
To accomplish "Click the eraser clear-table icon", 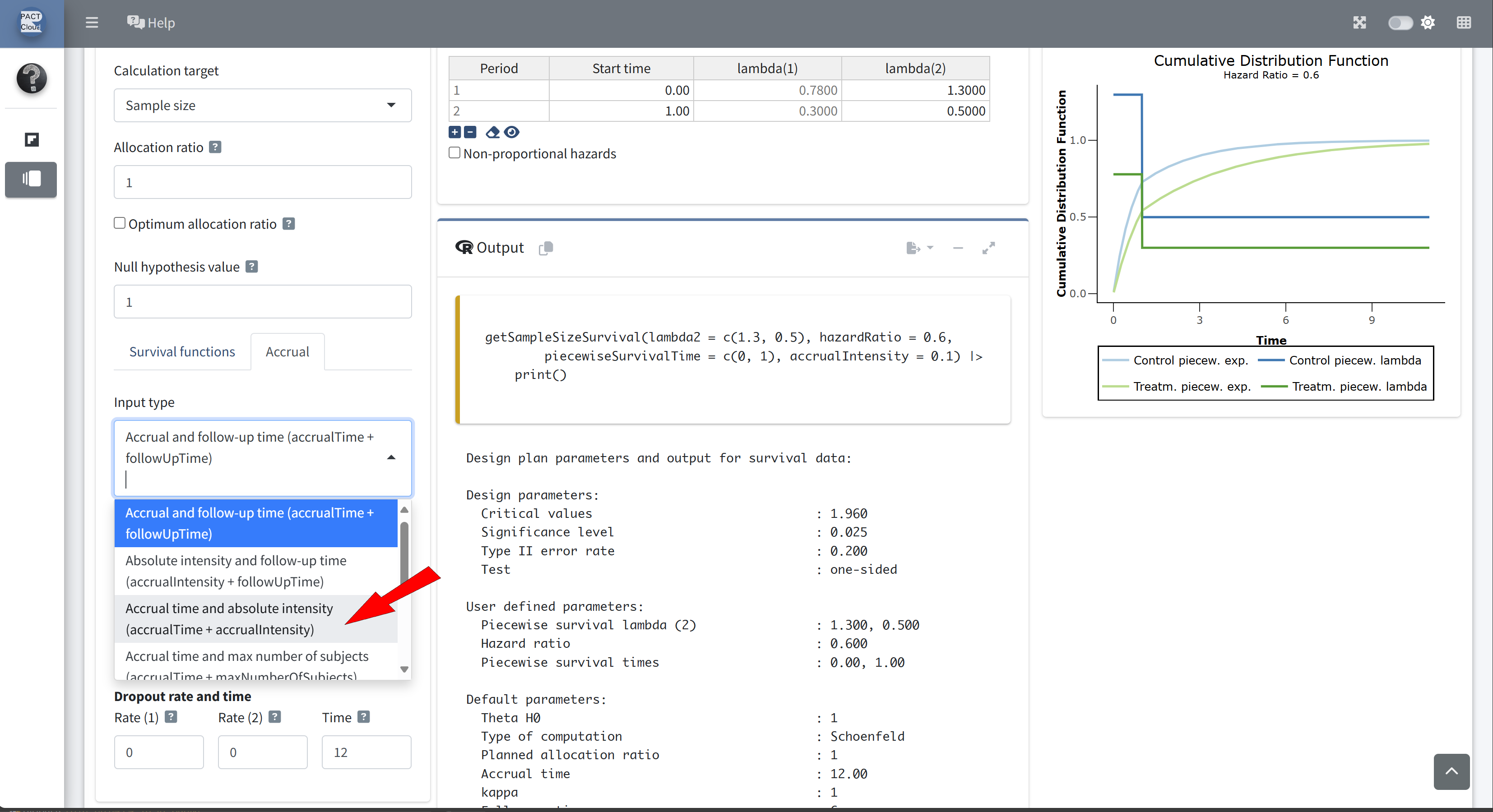I will (492, 133).
